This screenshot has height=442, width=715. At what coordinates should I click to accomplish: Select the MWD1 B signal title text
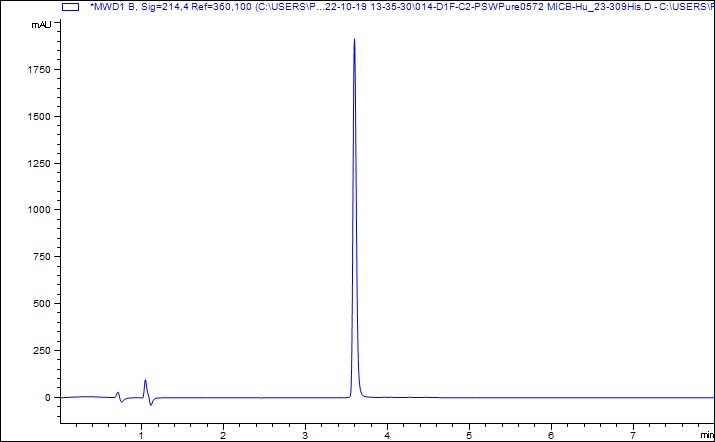(x=402, y=6)
